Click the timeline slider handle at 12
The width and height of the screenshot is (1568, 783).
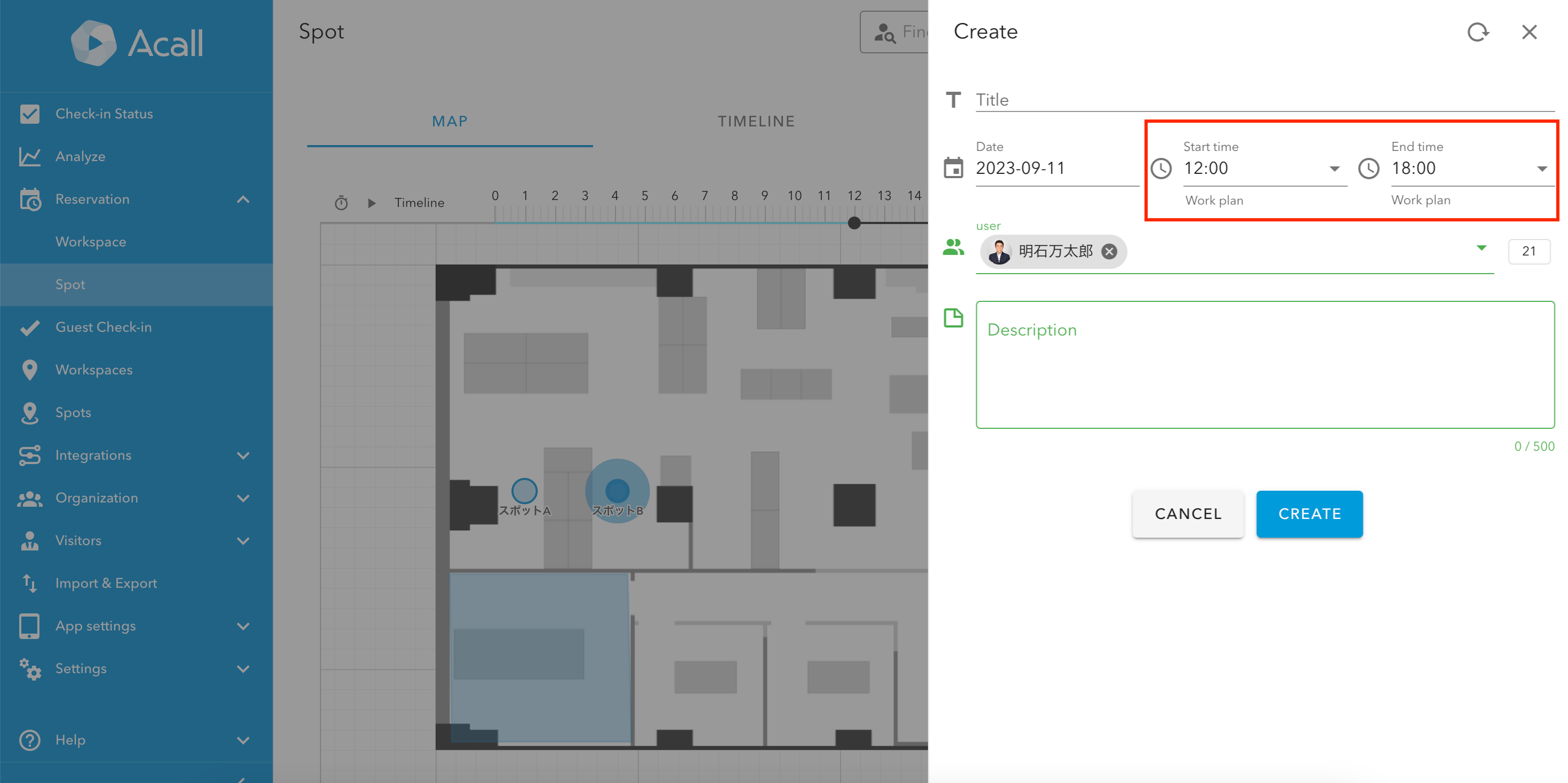coord(854,223)
